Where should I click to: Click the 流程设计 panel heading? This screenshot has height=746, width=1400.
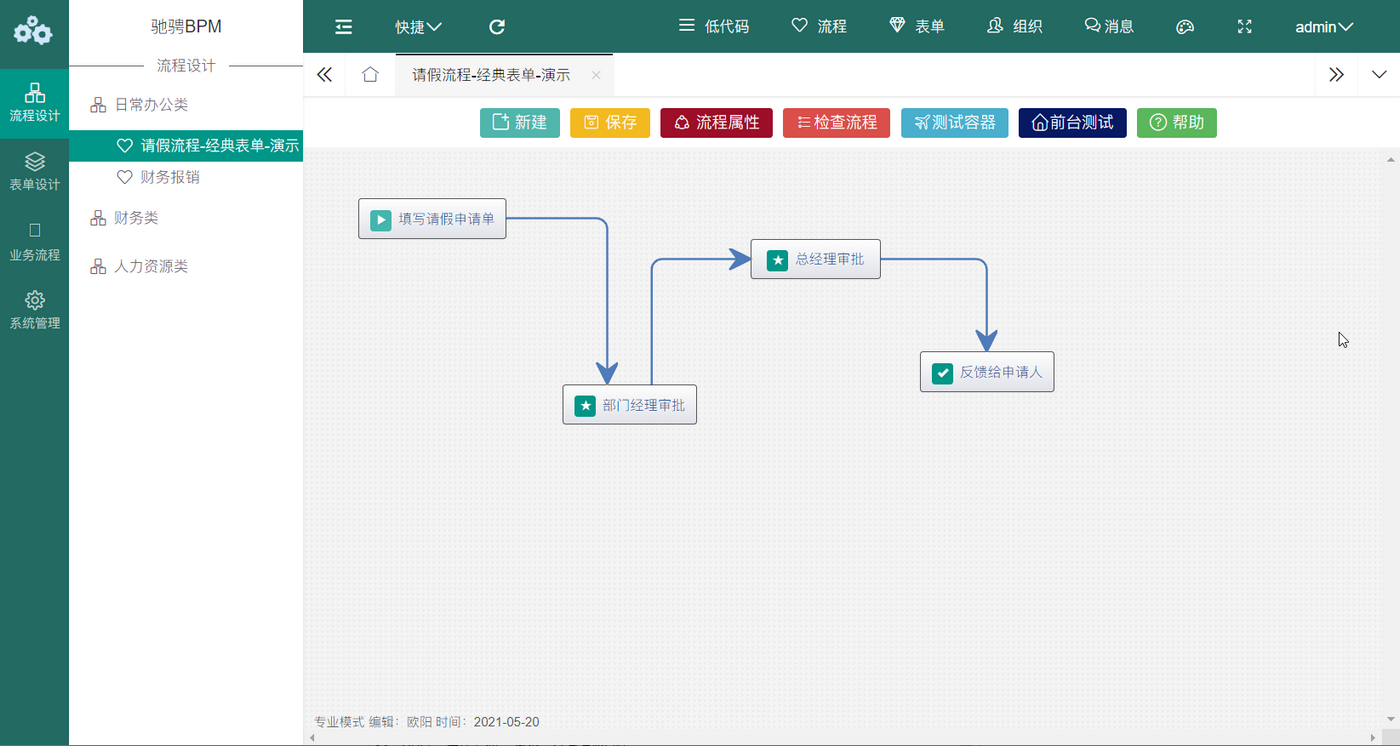point(186,65)
